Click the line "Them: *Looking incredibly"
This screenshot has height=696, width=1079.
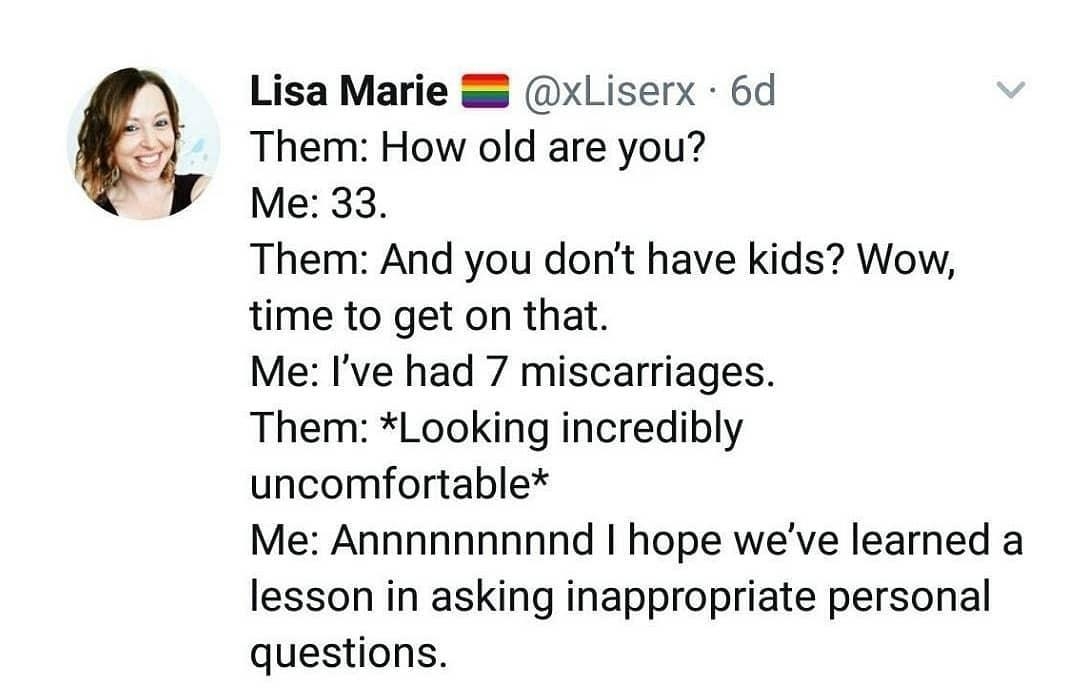pos(496,428)
